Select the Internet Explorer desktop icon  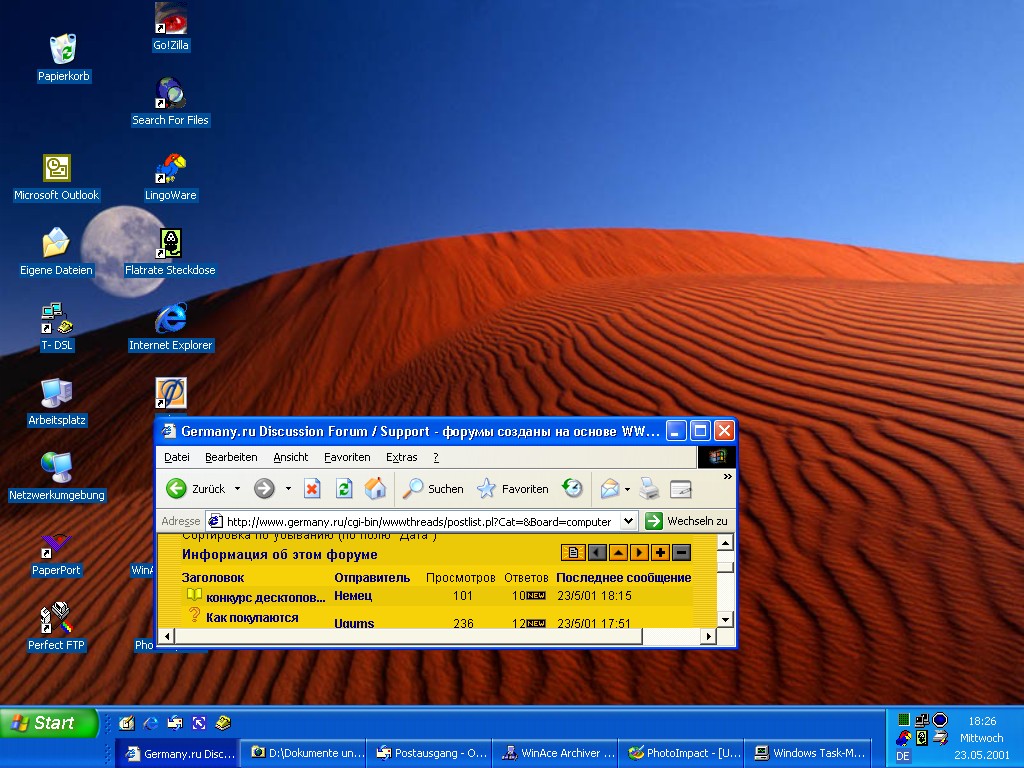click(170, 327)
